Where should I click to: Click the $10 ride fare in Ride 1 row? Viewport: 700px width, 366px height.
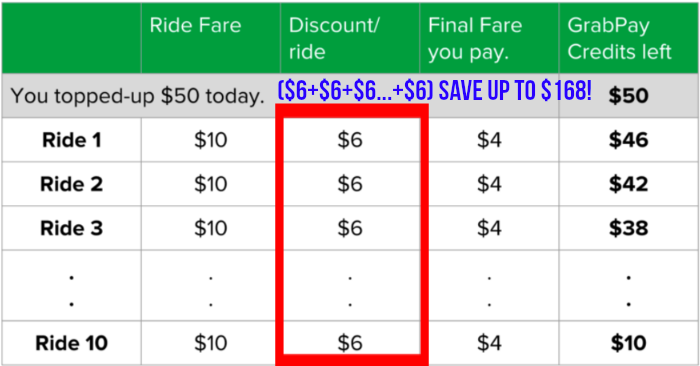[x=211, y=140]
